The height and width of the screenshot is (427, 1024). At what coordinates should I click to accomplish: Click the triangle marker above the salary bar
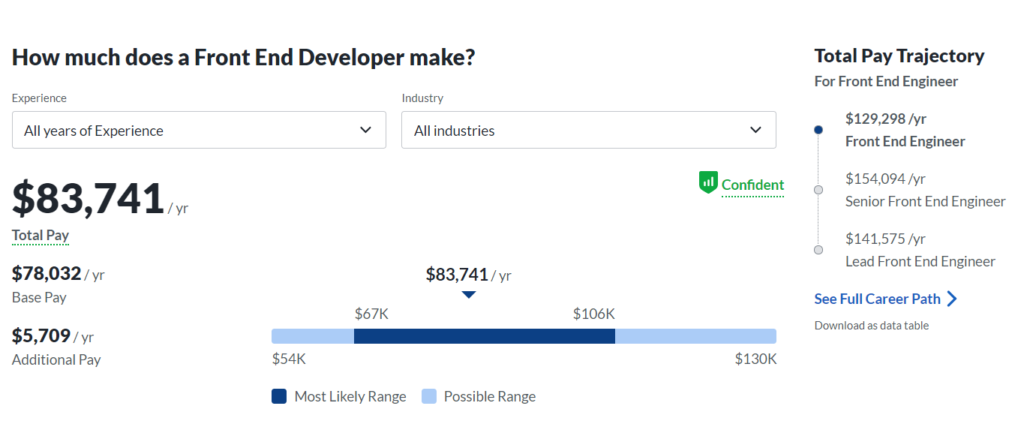[x=468, y=294]
